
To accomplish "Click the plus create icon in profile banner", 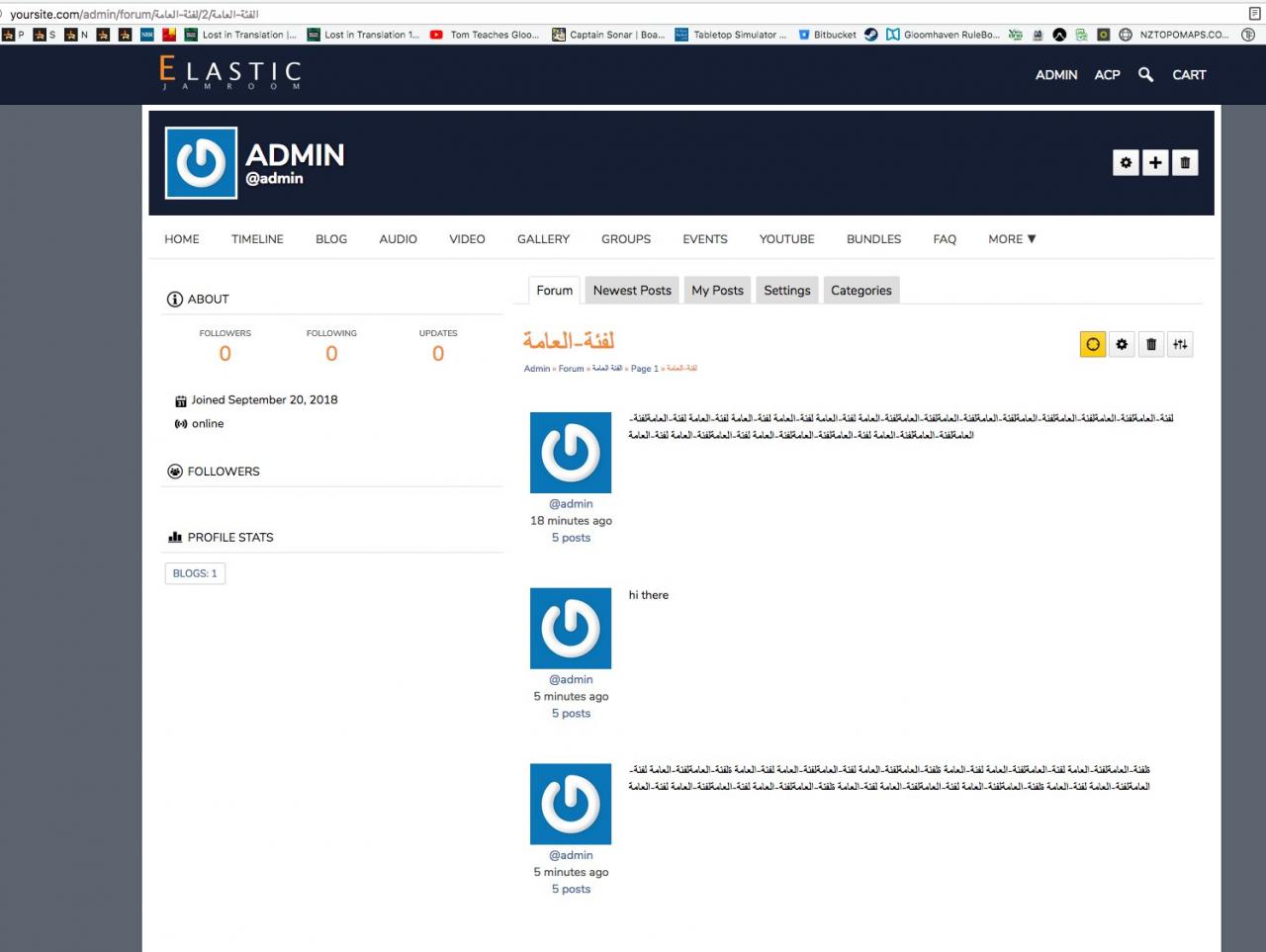I will pyautogui.click(x=1155, y=162).
